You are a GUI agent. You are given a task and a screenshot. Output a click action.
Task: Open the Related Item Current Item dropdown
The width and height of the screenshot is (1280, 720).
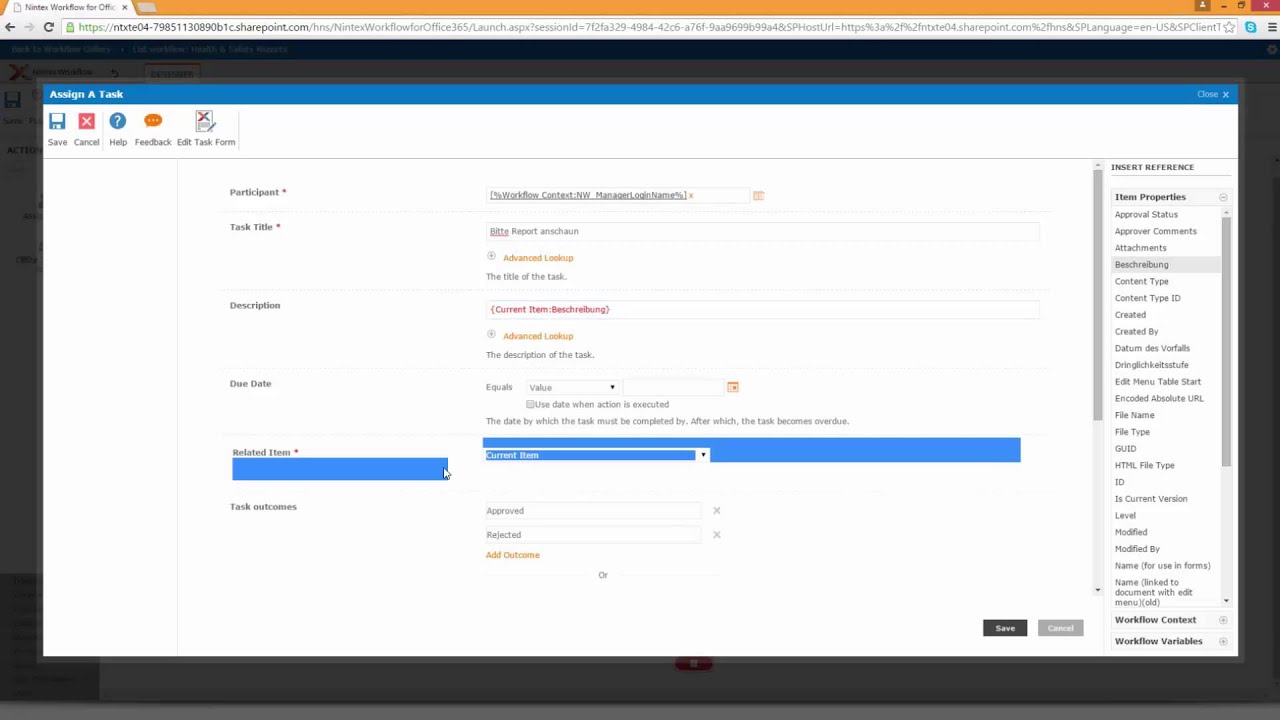tap(597, 455)
